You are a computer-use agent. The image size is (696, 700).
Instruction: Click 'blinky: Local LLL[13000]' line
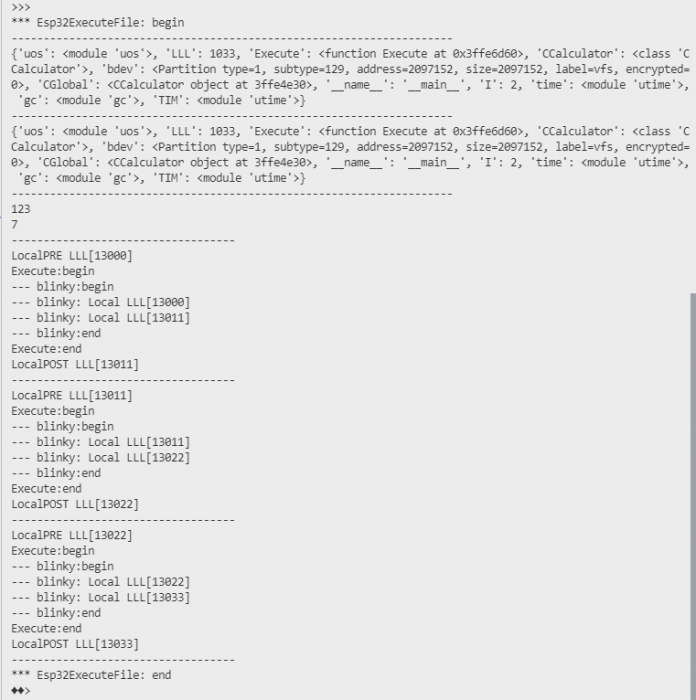pyautogui.click(x=101, y=302)
